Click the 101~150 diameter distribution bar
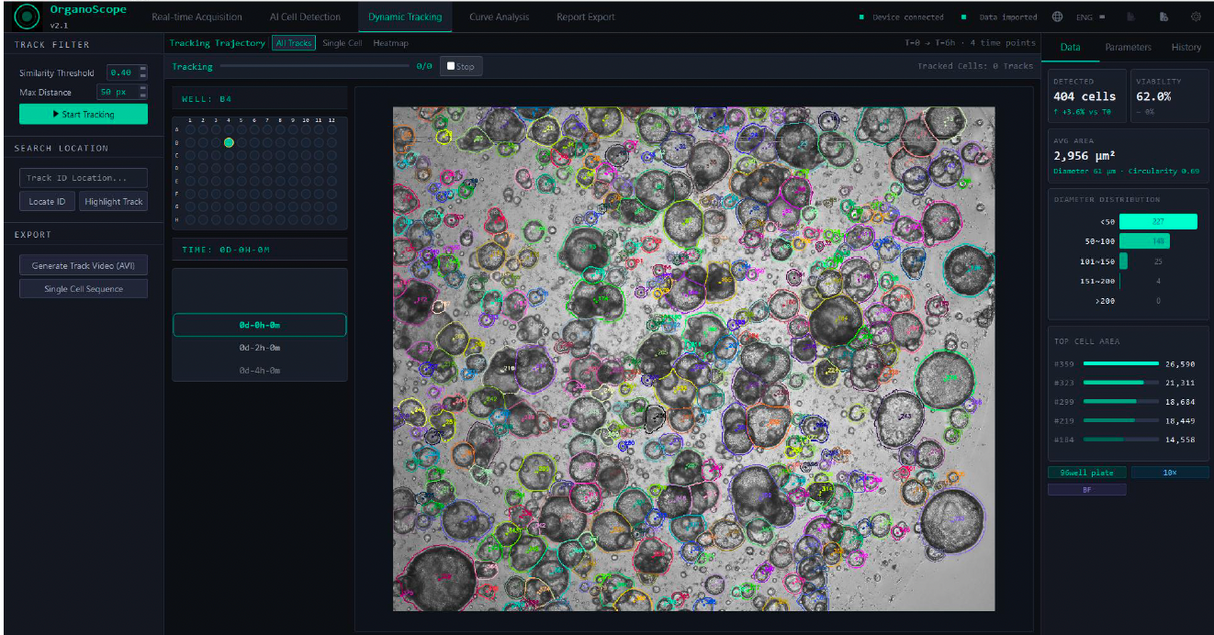Viewport: 1214px width, 635px height. (x=1123, y=261)
